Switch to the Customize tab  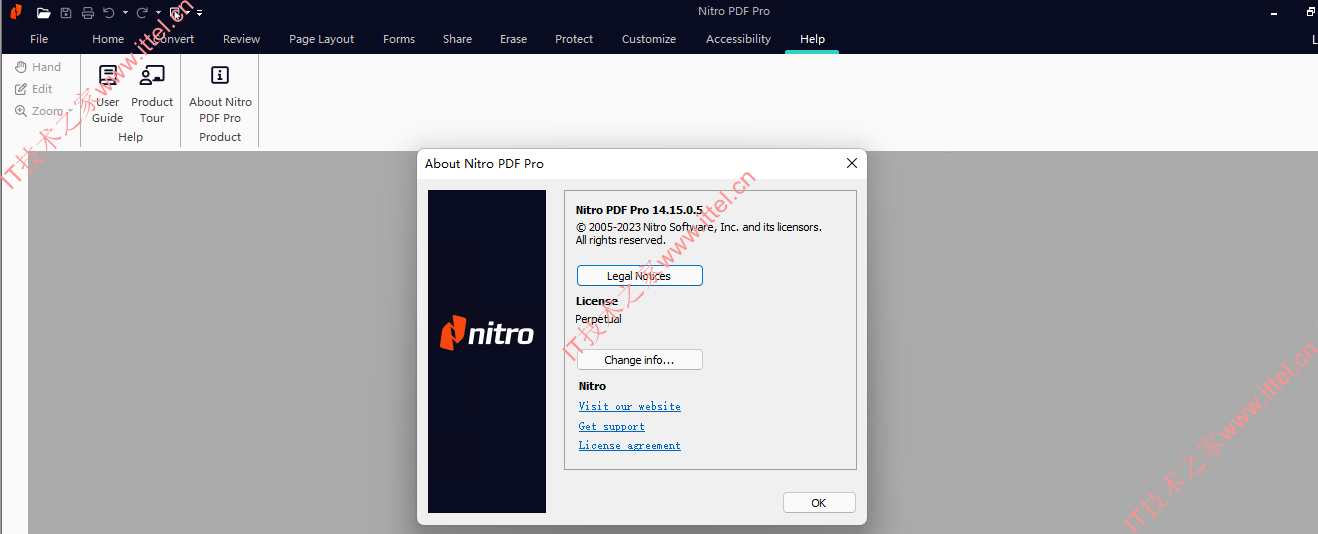click(x=648, y=39)
